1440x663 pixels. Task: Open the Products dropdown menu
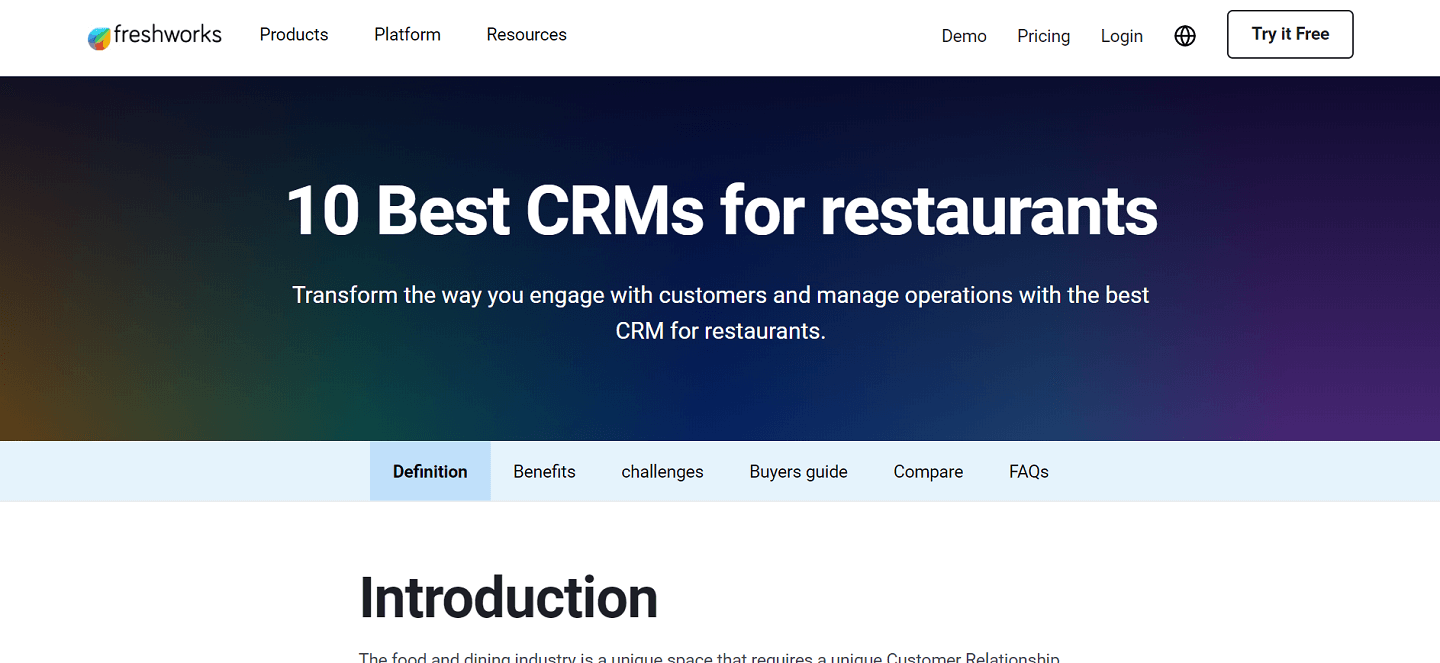tap(293, 34)
